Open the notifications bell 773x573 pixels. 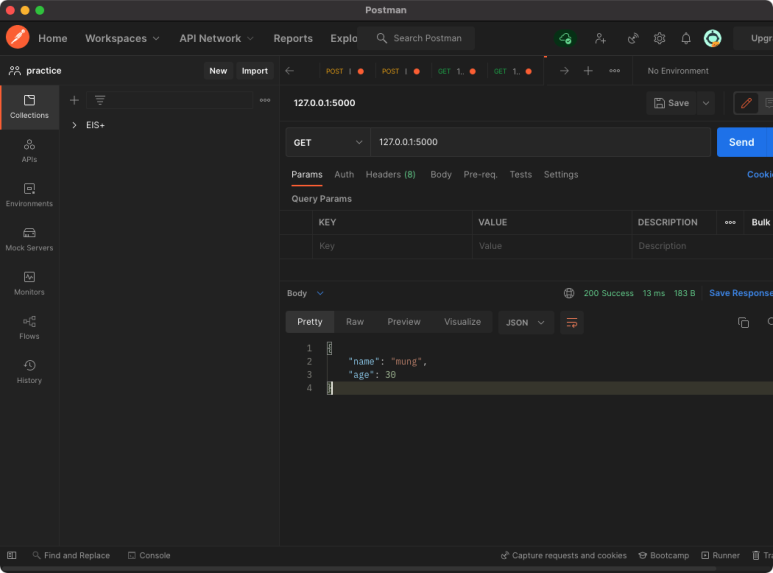pos(686,38)
